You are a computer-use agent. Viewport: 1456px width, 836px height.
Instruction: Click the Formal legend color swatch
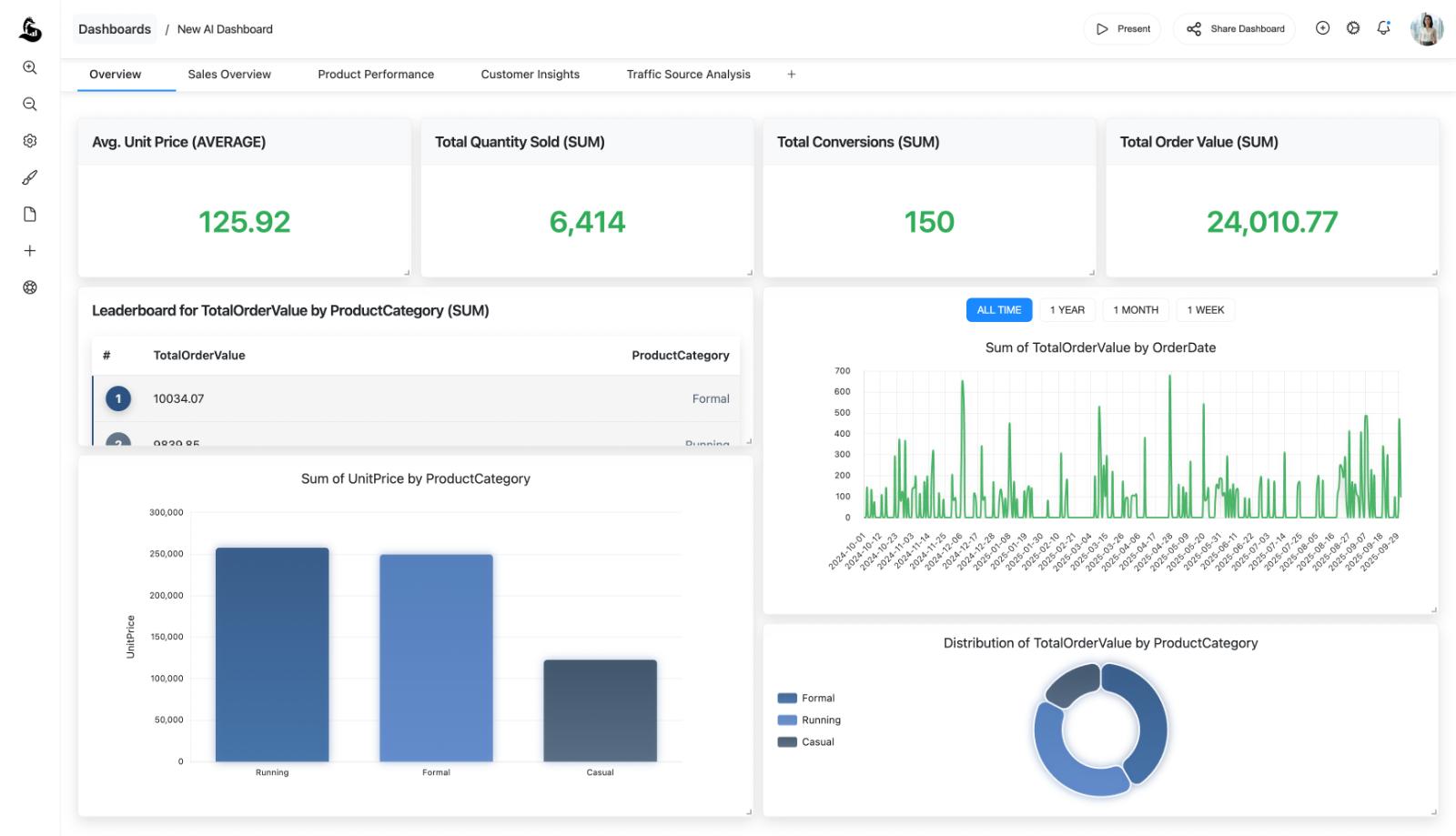pos(787,699)
